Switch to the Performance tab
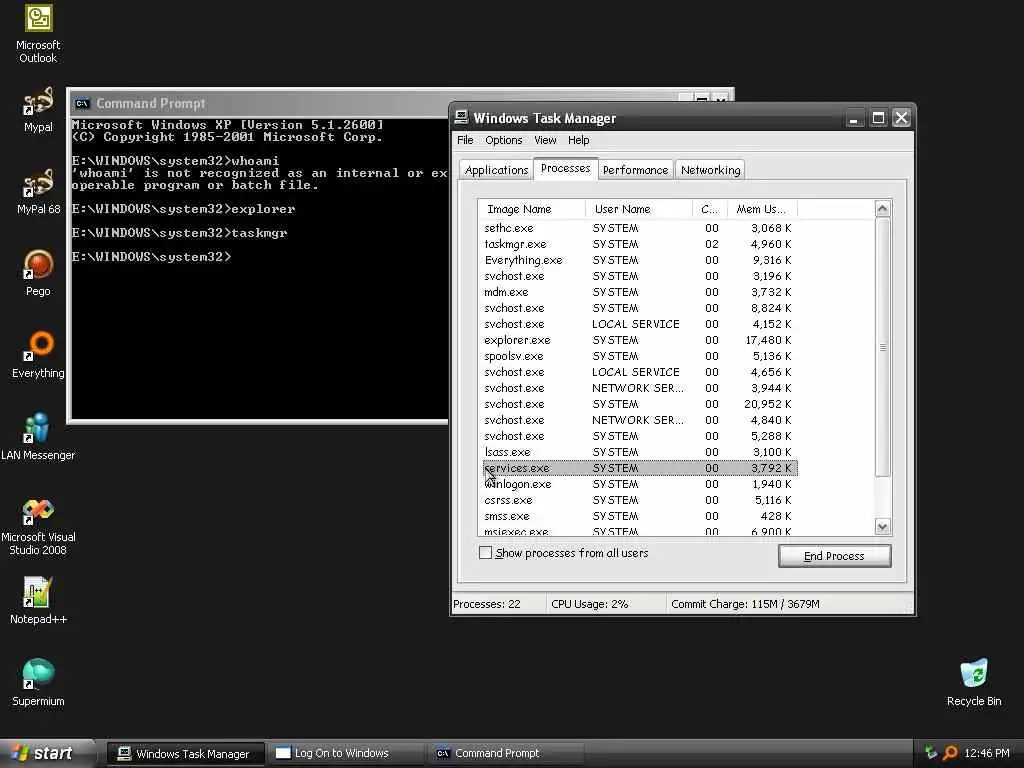Viewport: 1024px width, 768px height. pyautogui.click(x=635, y=170)
